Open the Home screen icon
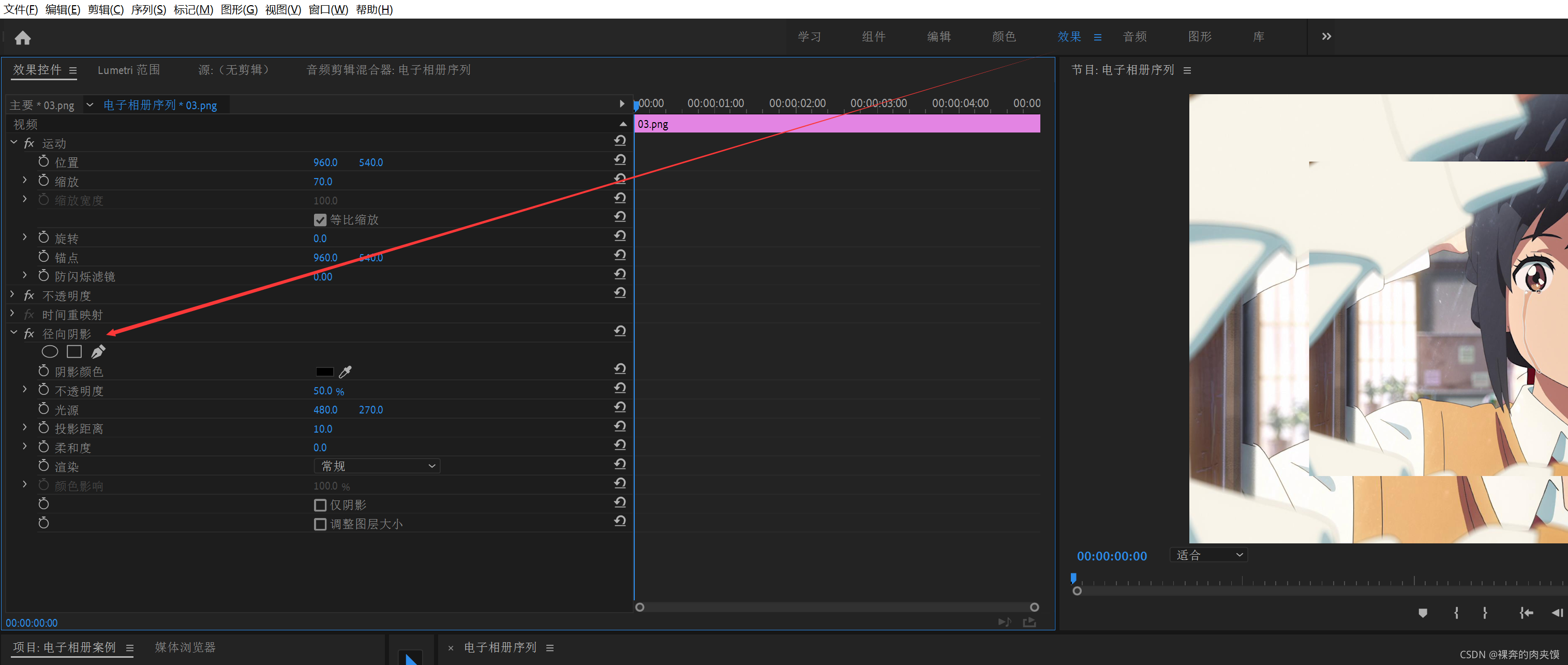1568x665 pixels. 23,38
